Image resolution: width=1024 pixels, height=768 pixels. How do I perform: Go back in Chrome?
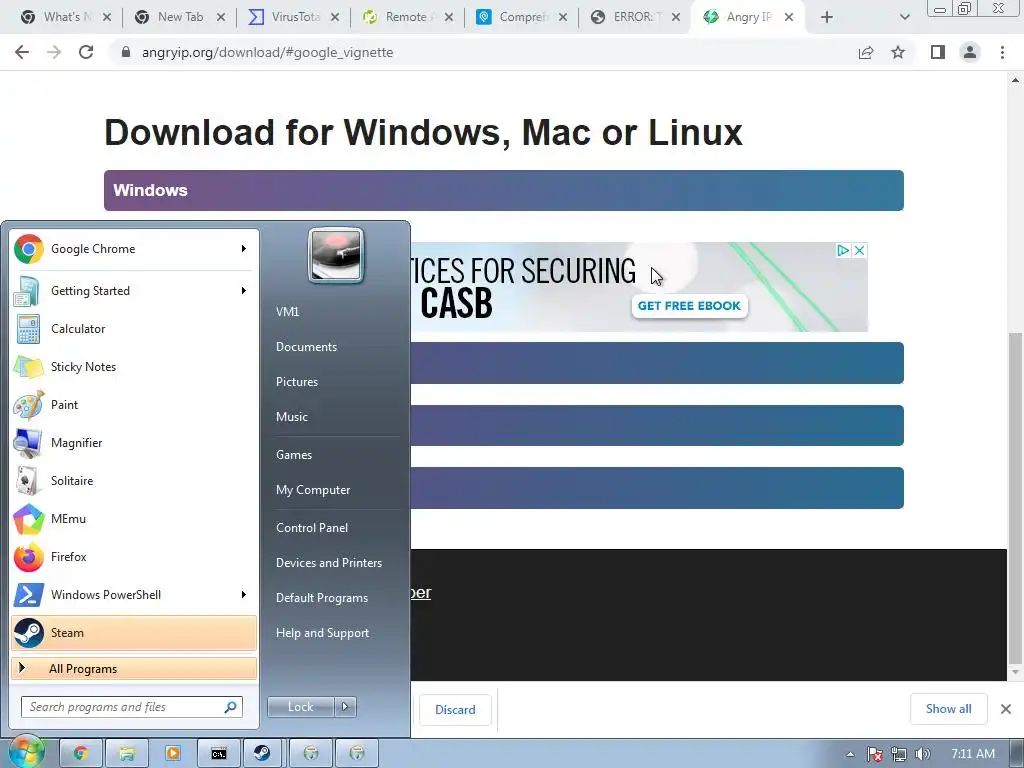tap(22, 52)
